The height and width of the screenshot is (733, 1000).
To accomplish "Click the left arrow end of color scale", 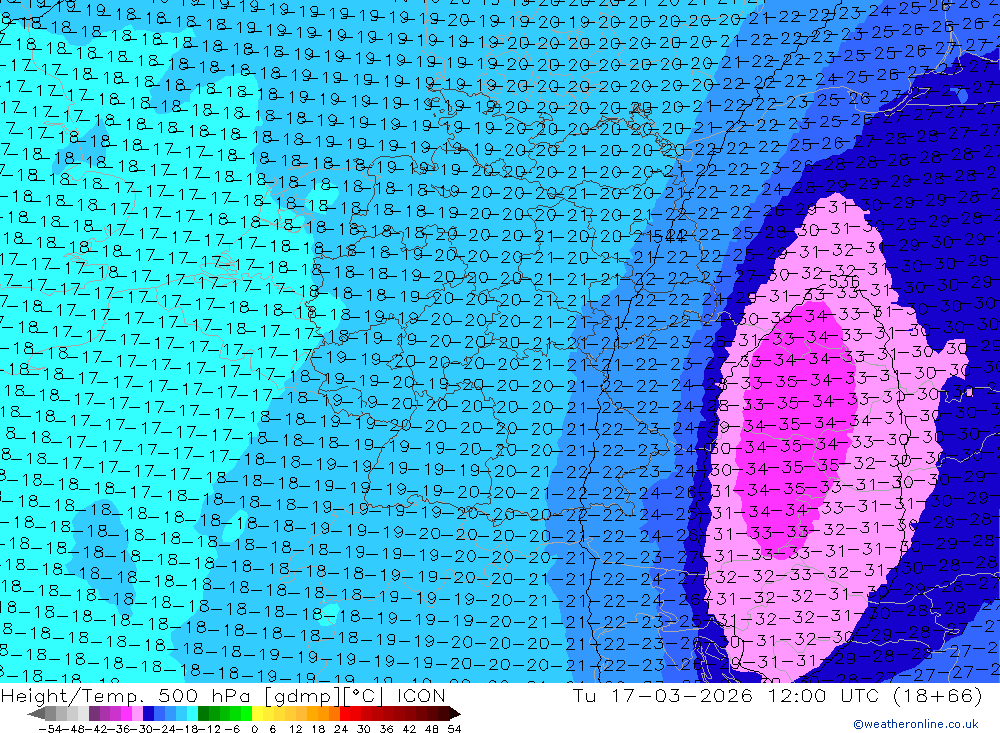I will [36, 713].
